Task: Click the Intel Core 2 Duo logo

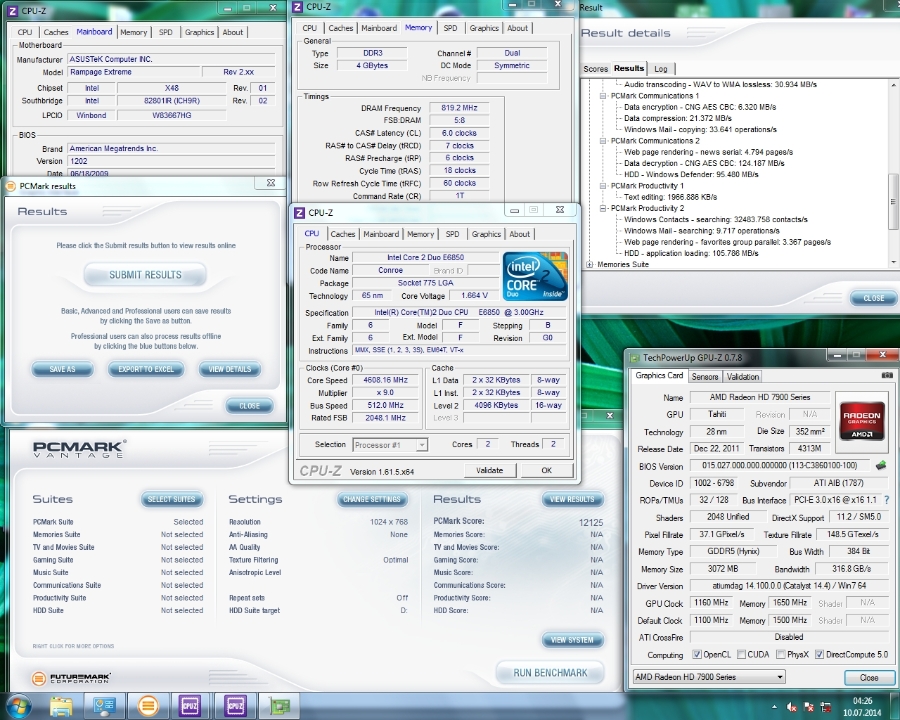Action: click(x=535, y=276)
